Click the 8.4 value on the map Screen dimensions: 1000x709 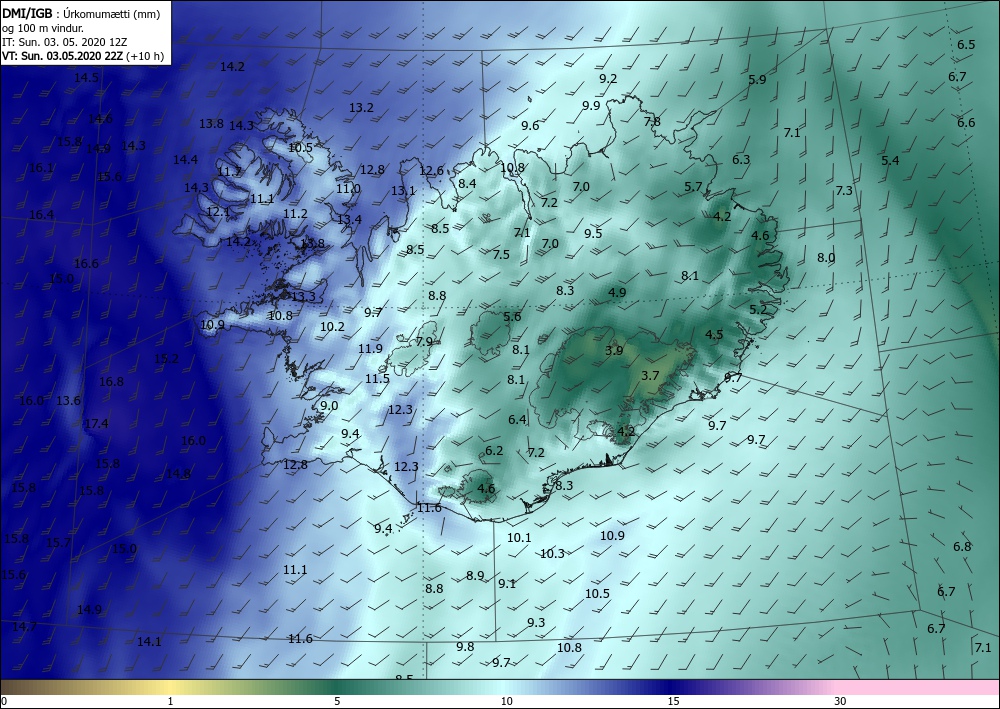pyautogui.click(x=467, y=184)
